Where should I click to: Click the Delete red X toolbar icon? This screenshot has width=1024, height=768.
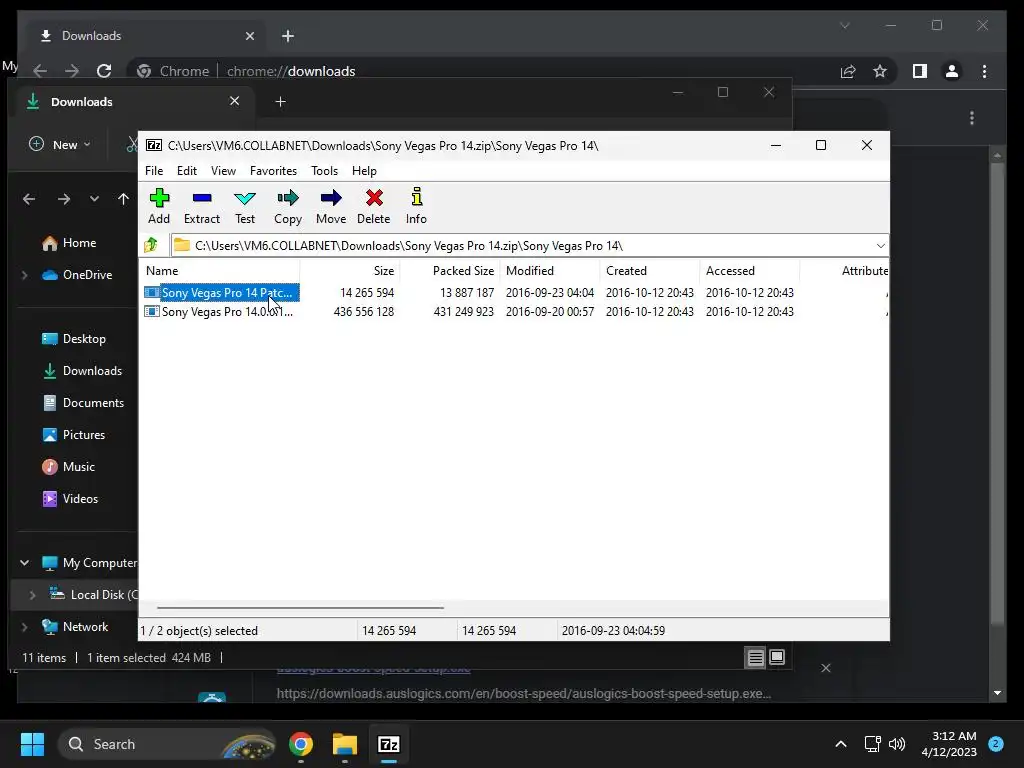tap(374, 206)
